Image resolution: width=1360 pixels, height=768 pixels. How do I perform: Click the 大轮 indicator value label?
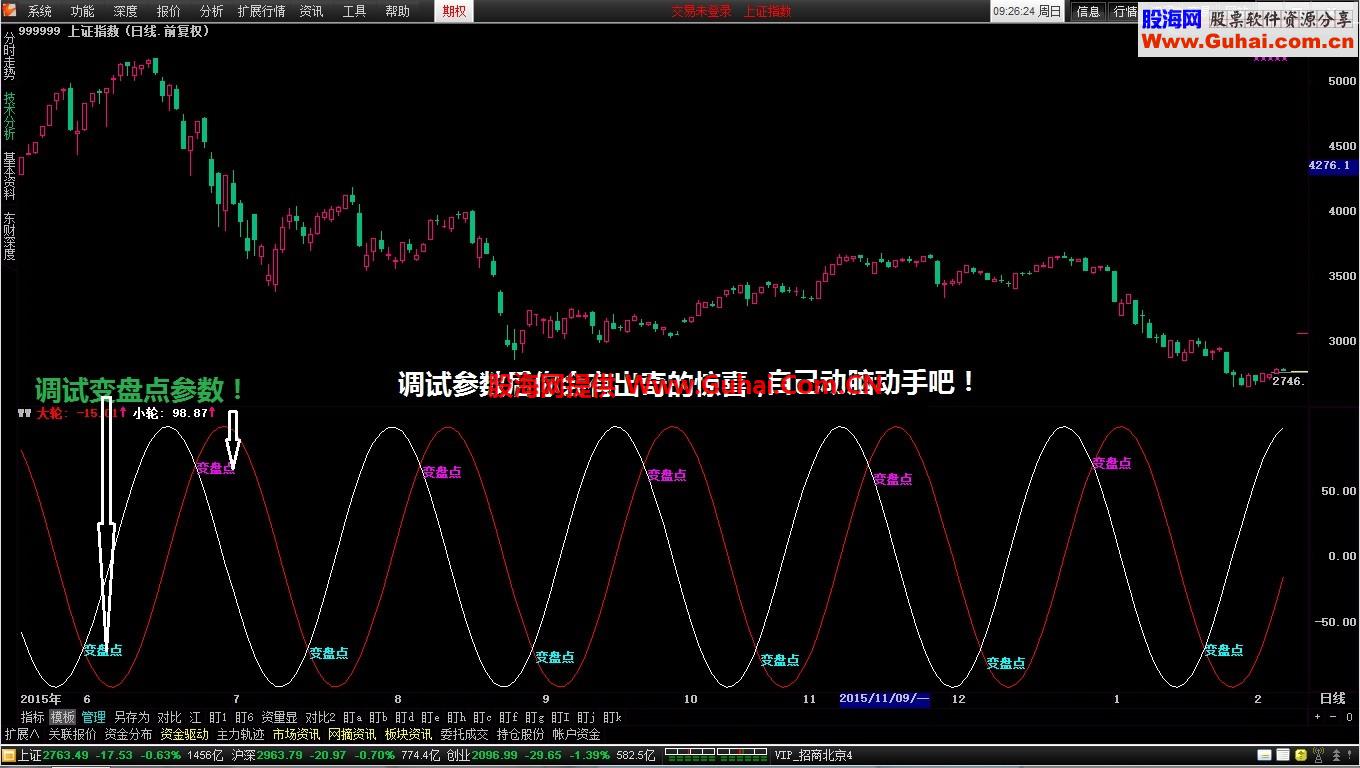(81, 413)
